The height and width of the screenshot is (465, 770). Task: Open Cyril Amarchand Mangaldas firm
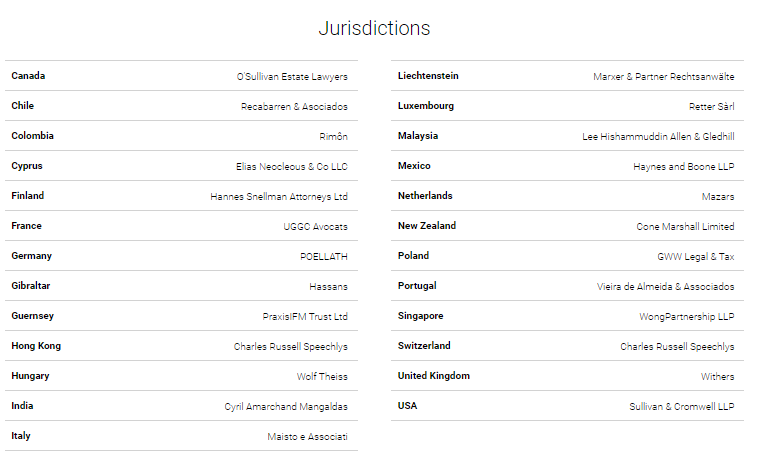point(286,406)
